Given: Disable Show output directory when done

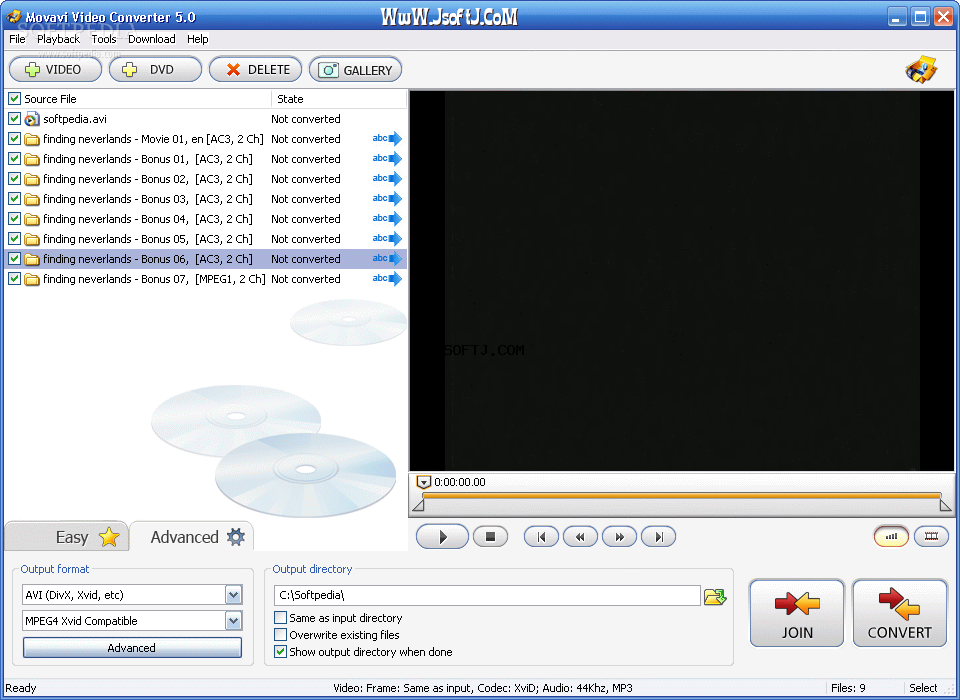Looking at the screenshot, I should (x=280, y=652).
